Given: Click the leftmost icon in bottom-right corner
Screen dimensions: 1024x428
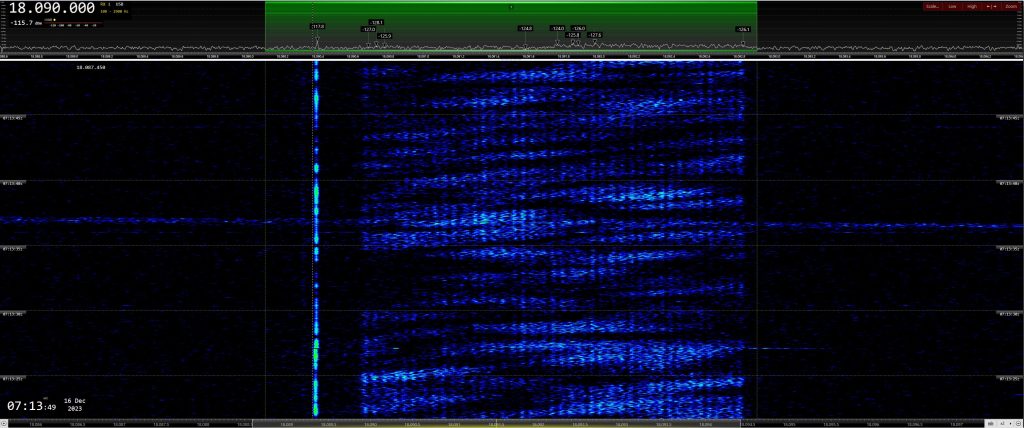Looking at the screenshot, I should tap(990, 423).
